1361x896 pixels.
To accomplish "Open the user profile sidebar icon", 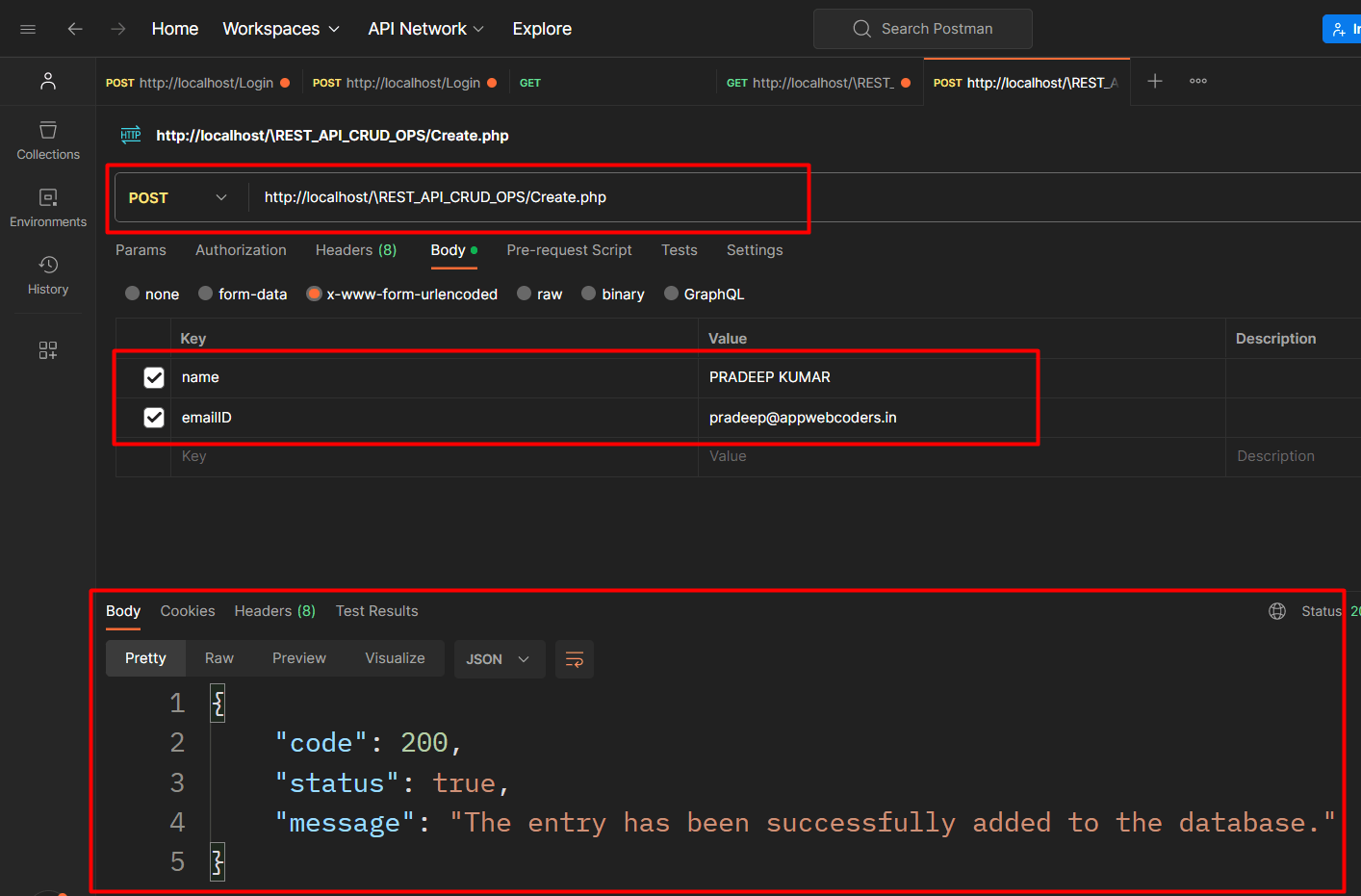I will click(x=48, y=81).
